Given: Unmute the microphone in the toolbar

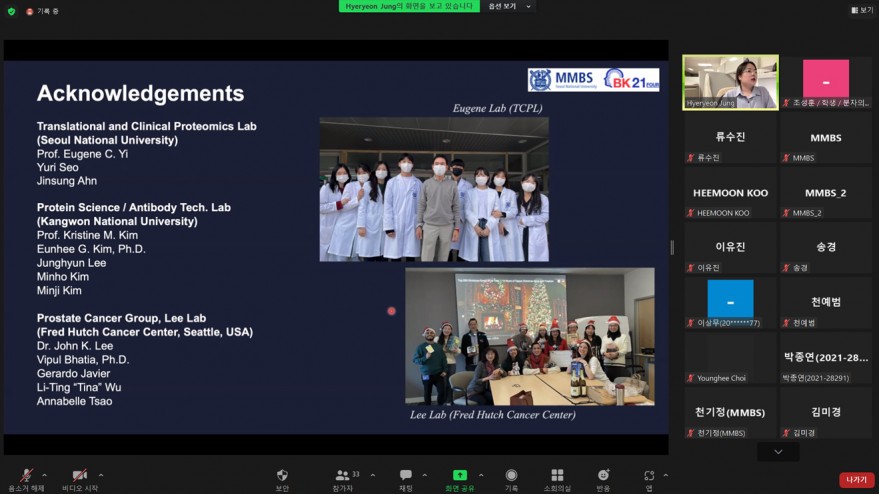Looking at the screenshot, I should 25,475.
